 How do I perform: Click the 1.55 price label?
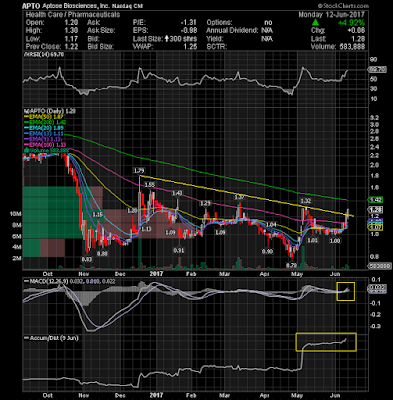click(150, 185)
